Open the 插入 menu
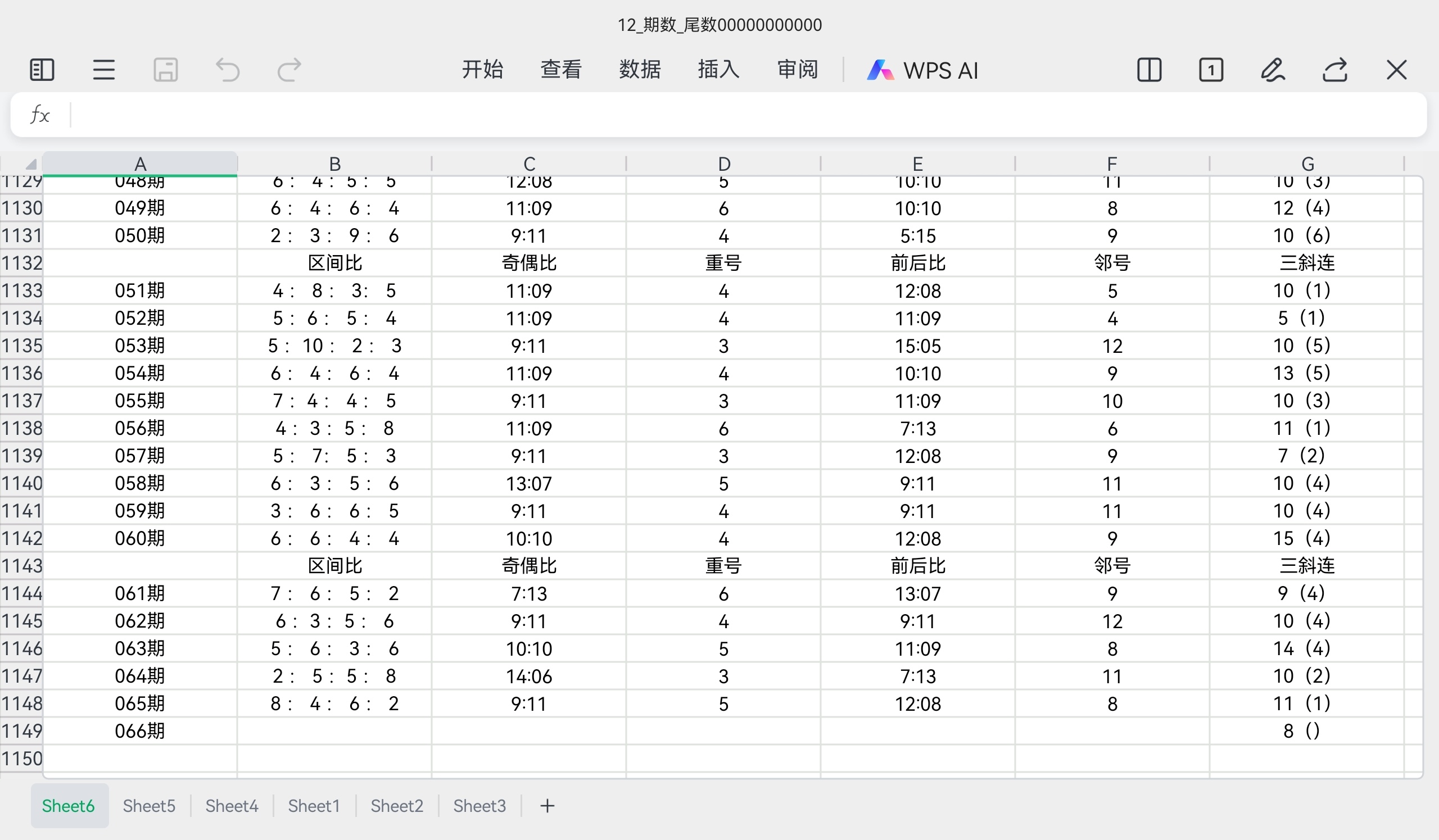This screenshot has width=1439, height=840. pos(718,70)
